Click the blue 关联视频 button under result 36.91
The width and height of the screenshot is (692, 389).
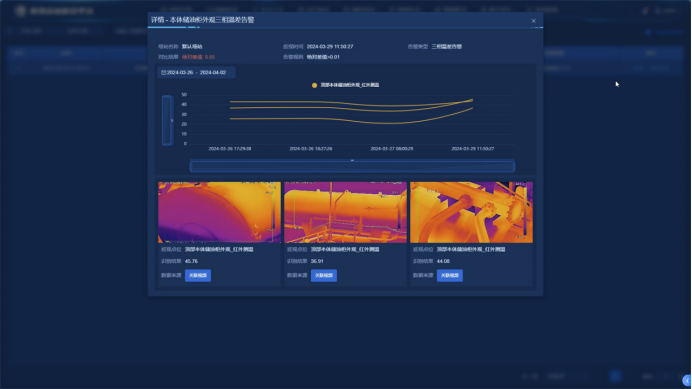pos(324,276)
